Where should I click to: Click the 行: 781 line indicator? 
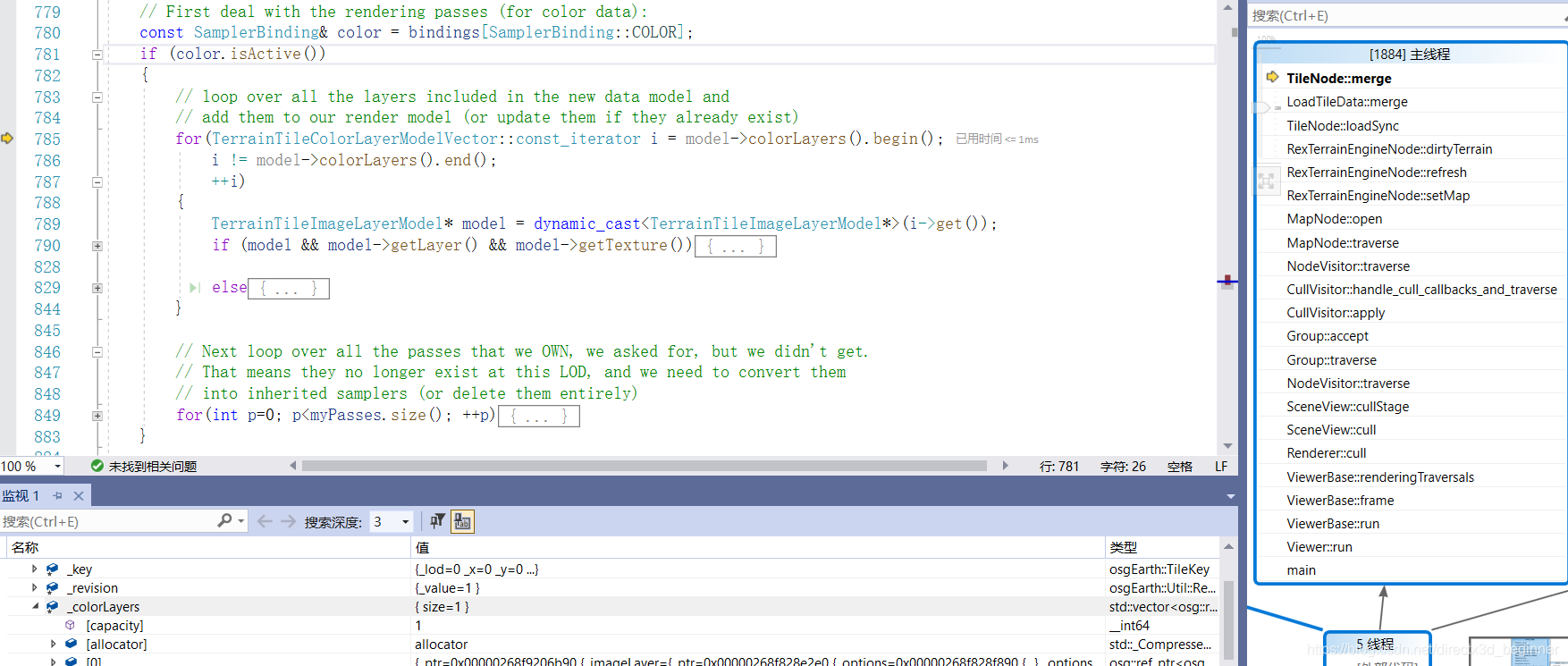point(1059,467)
